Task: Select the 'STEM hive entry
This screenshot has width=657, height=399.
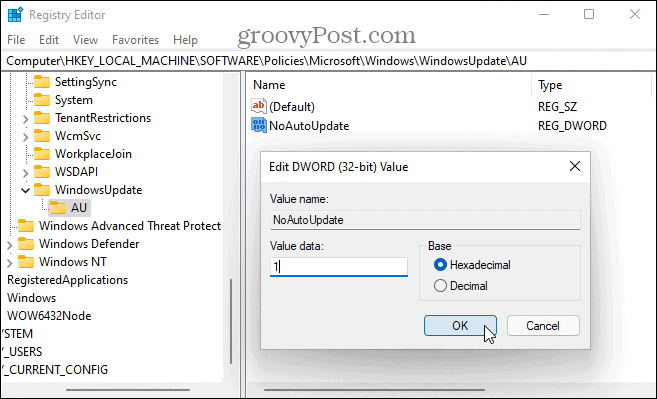Action: (x=17, y=334)
